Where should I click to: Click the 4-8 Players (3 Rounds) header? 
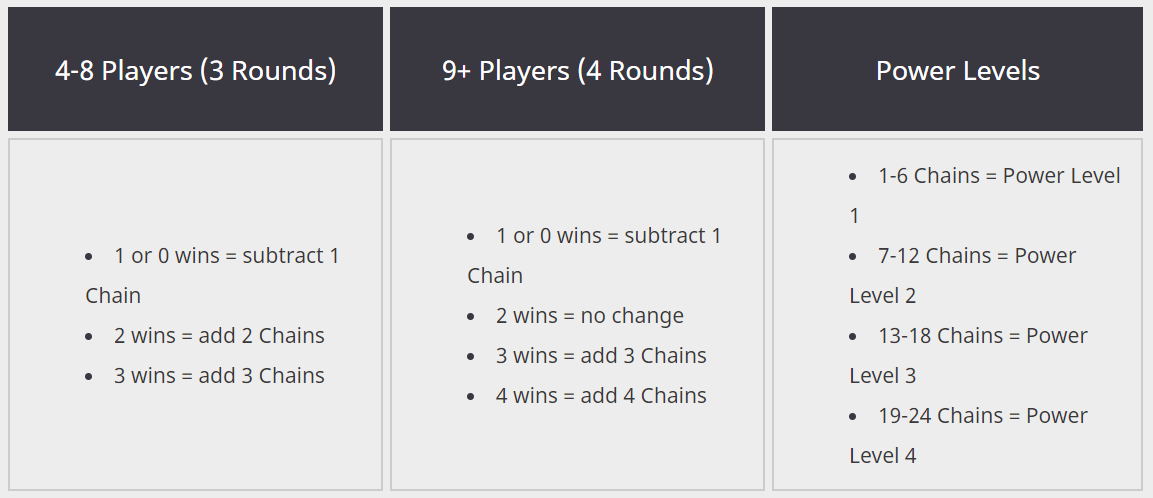[x=196, y=70]
